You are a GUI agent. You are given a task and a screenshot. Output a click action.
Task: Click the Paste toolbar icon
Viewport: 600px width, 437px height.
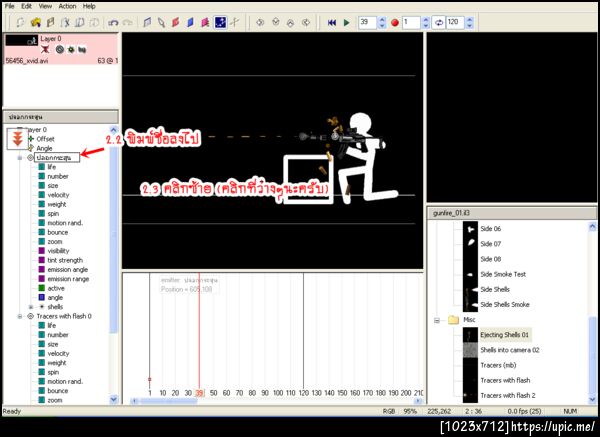click(94, 23)
